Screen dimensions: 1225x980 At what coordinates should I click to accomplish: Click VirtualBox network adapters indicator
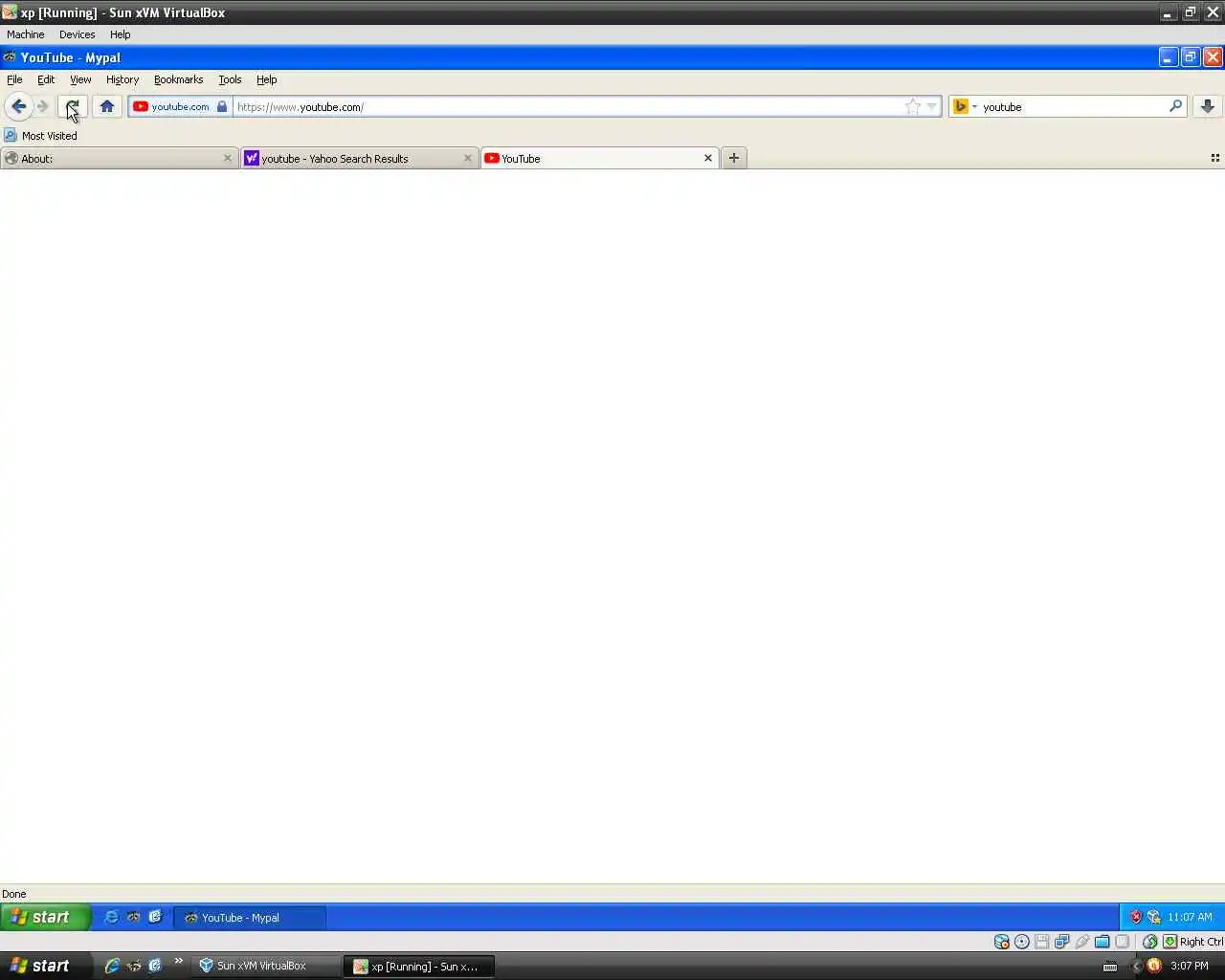[1062, 942]
